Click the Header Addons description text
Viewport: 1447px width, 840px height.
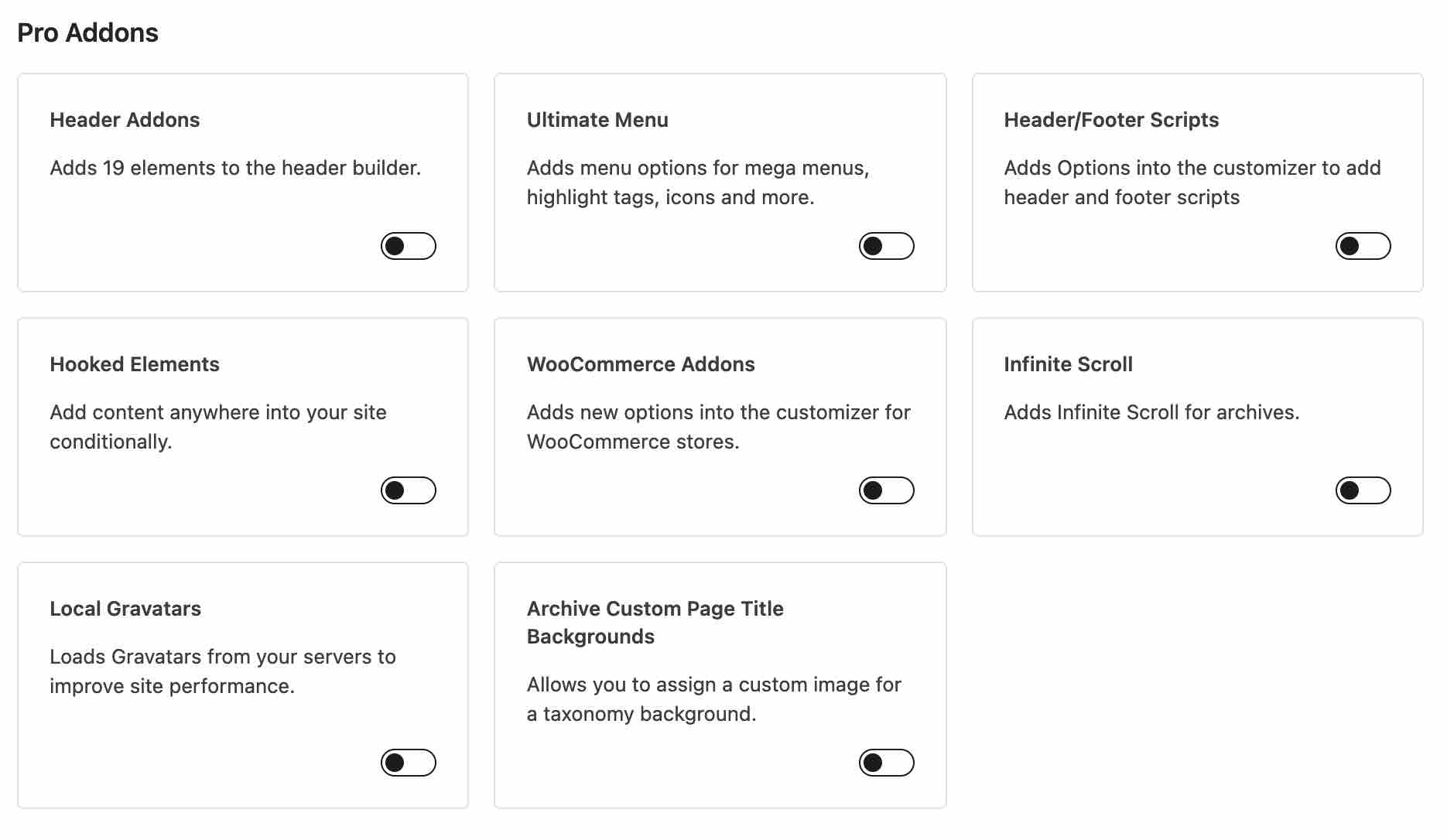pyautogui.click(x=235, y=168)
